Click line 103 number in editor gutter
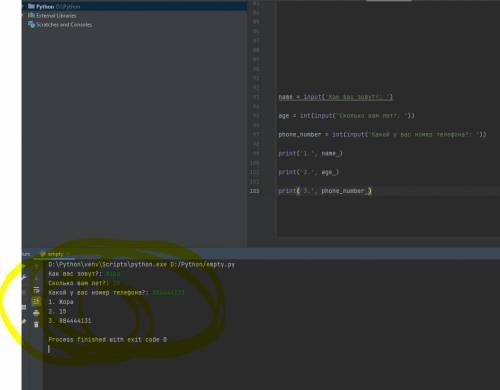This screenshot has height=390, width=500. (254, 191)
